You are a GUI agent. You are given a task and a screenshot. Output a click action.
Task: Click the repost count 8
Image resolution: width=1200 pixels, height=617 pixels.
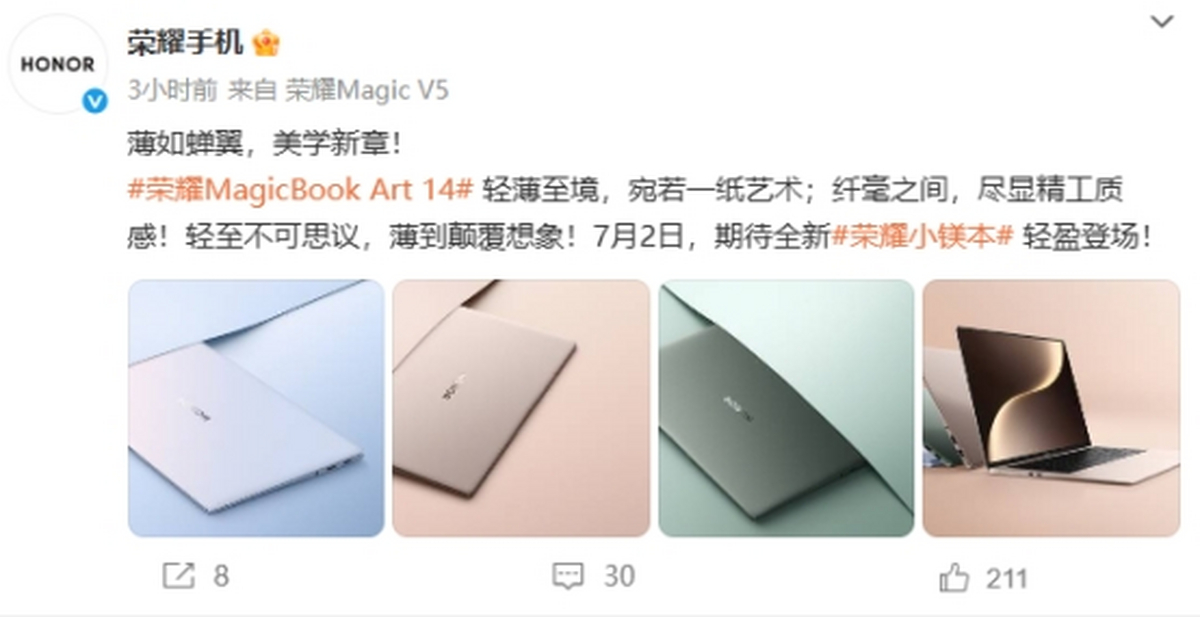point(221,577)
